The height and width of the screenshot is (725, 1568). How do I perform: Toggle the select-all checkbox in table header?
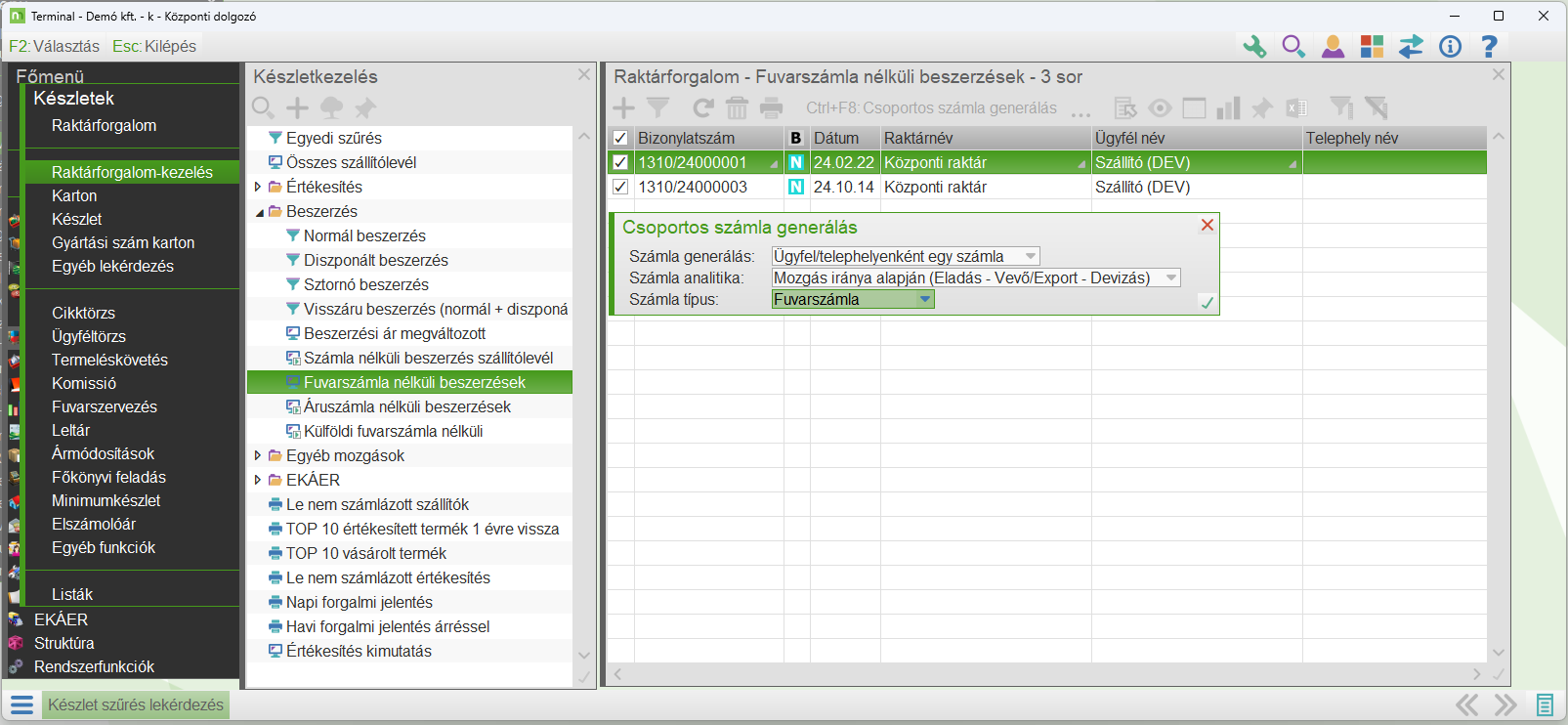pyautogui.click(x=620, y=138)
